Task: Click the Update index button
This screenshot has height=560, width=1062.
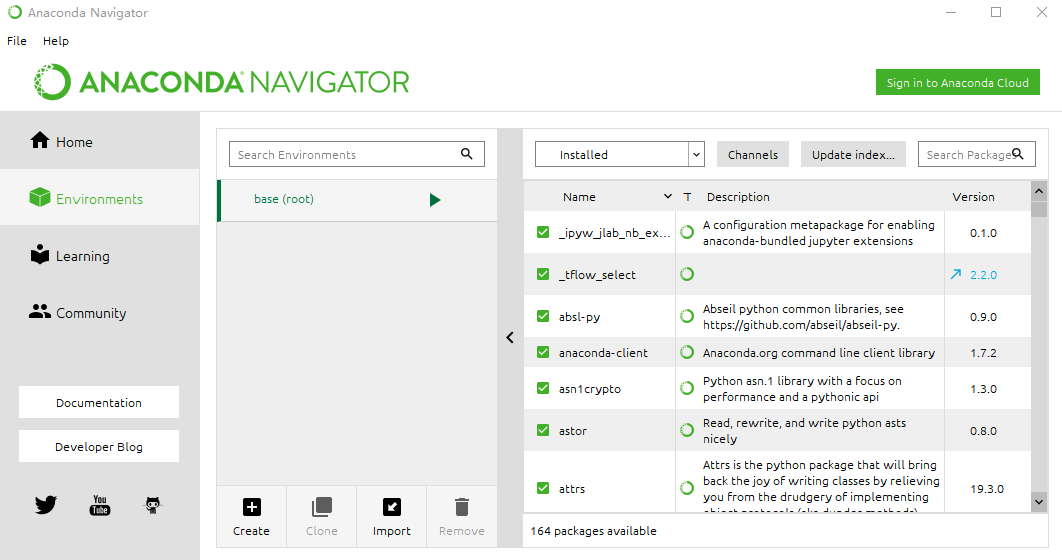Action: click(853, 154)
